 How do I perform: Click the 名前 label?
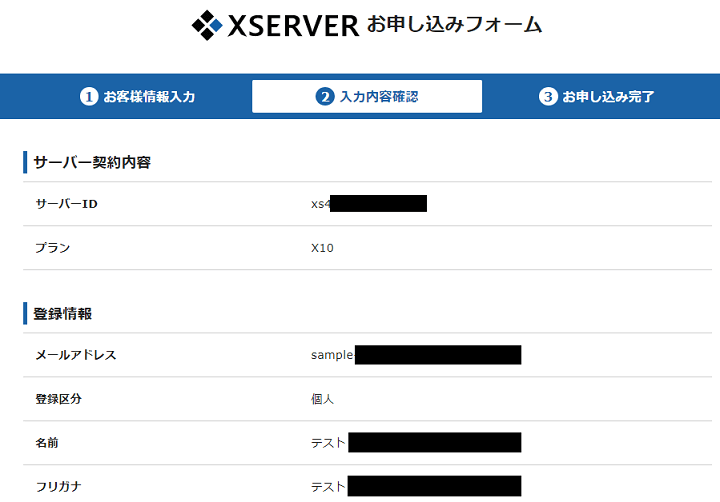click(x=47, y=443)
